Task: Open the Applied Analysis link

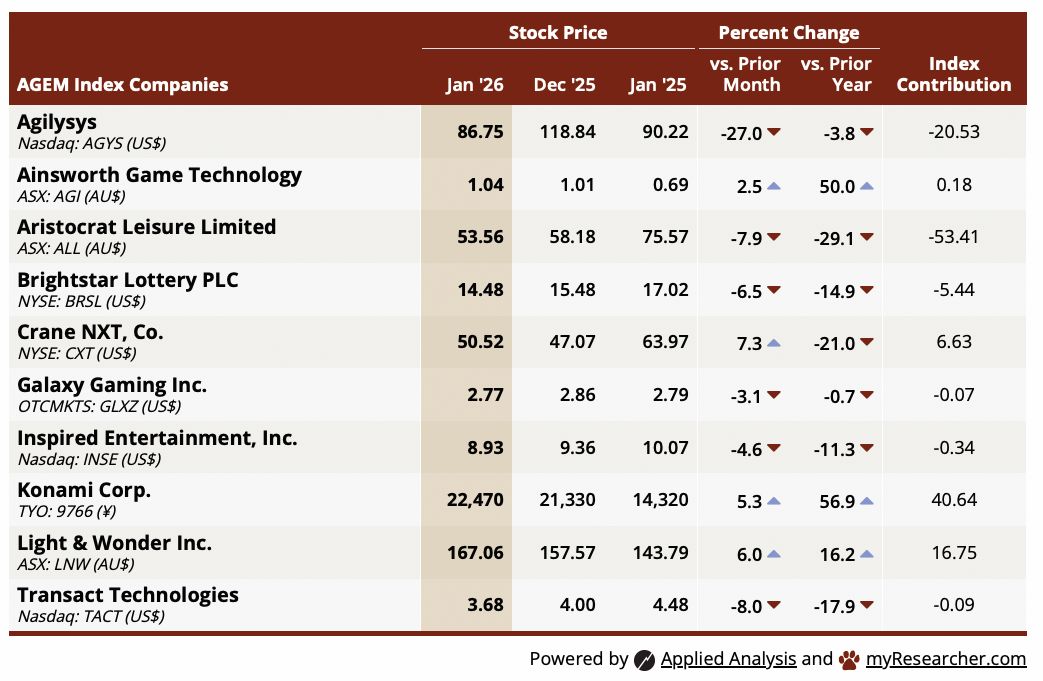Action: tap(728, 659)
